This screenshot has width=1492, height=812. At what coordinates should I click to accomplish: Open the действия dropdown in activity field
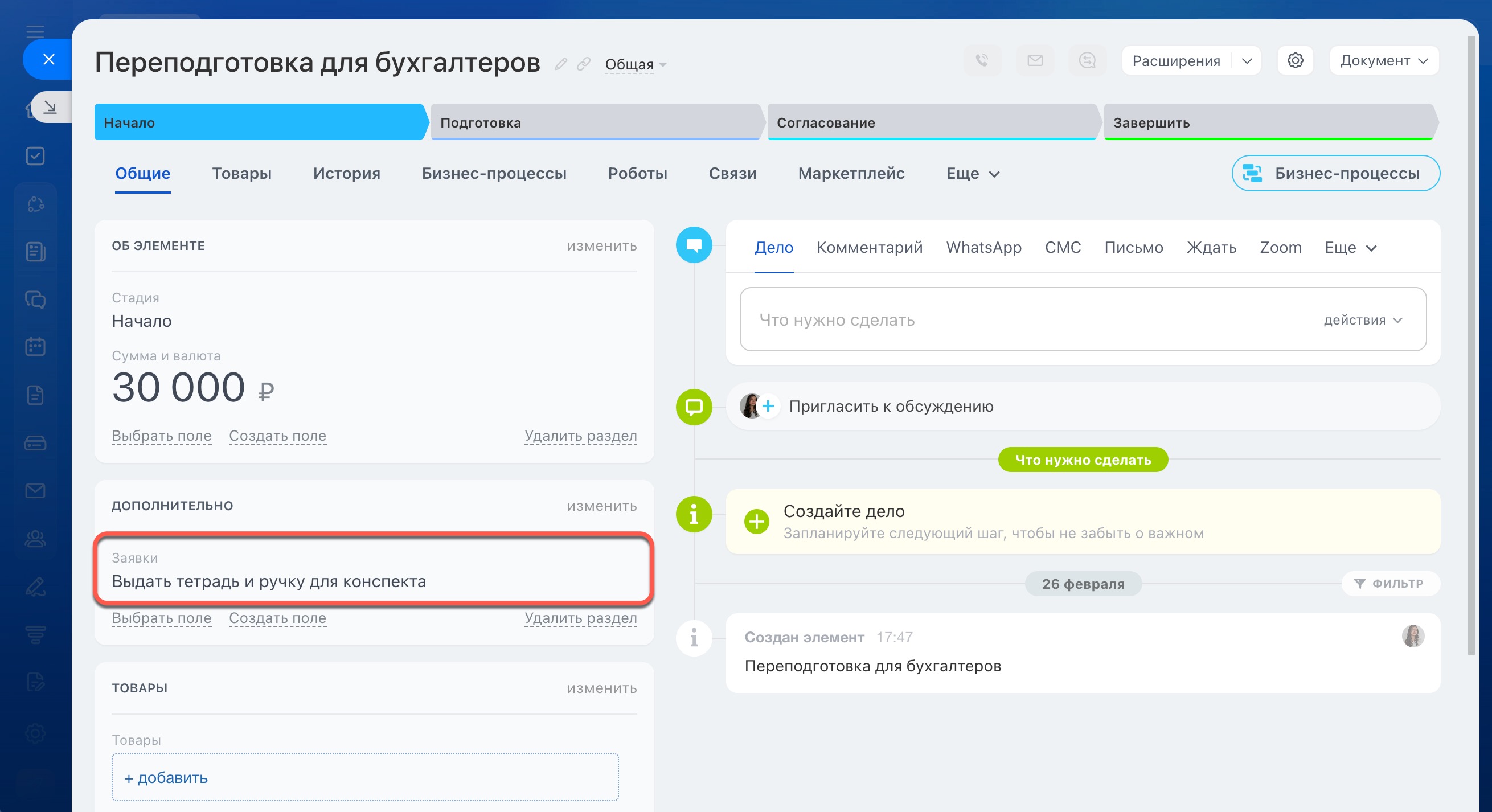point(1362,320)
